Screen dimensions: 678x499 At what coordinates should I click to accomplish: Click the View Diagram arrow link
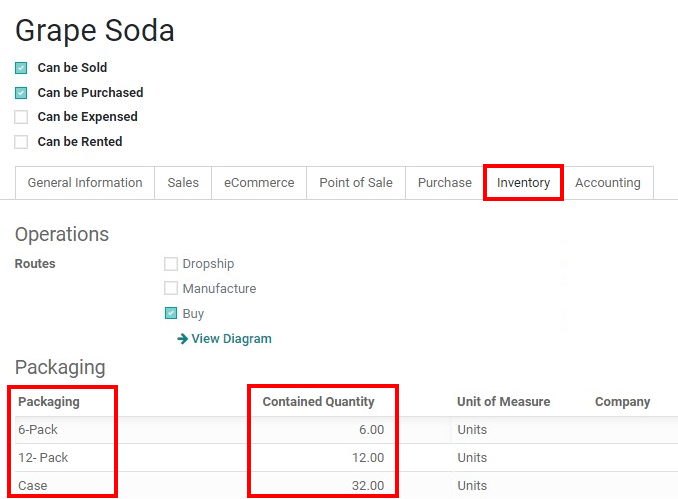tap(224, 339)
